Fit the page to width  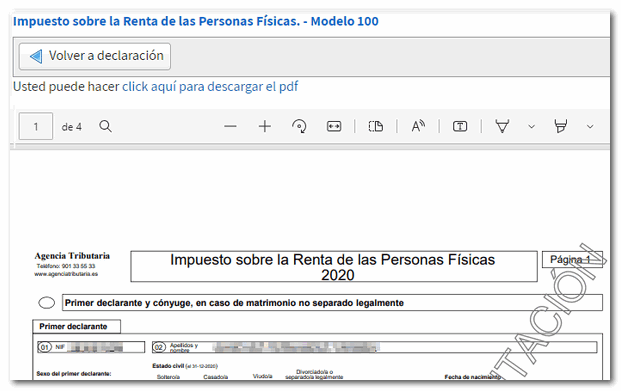(x=334, y=126)
